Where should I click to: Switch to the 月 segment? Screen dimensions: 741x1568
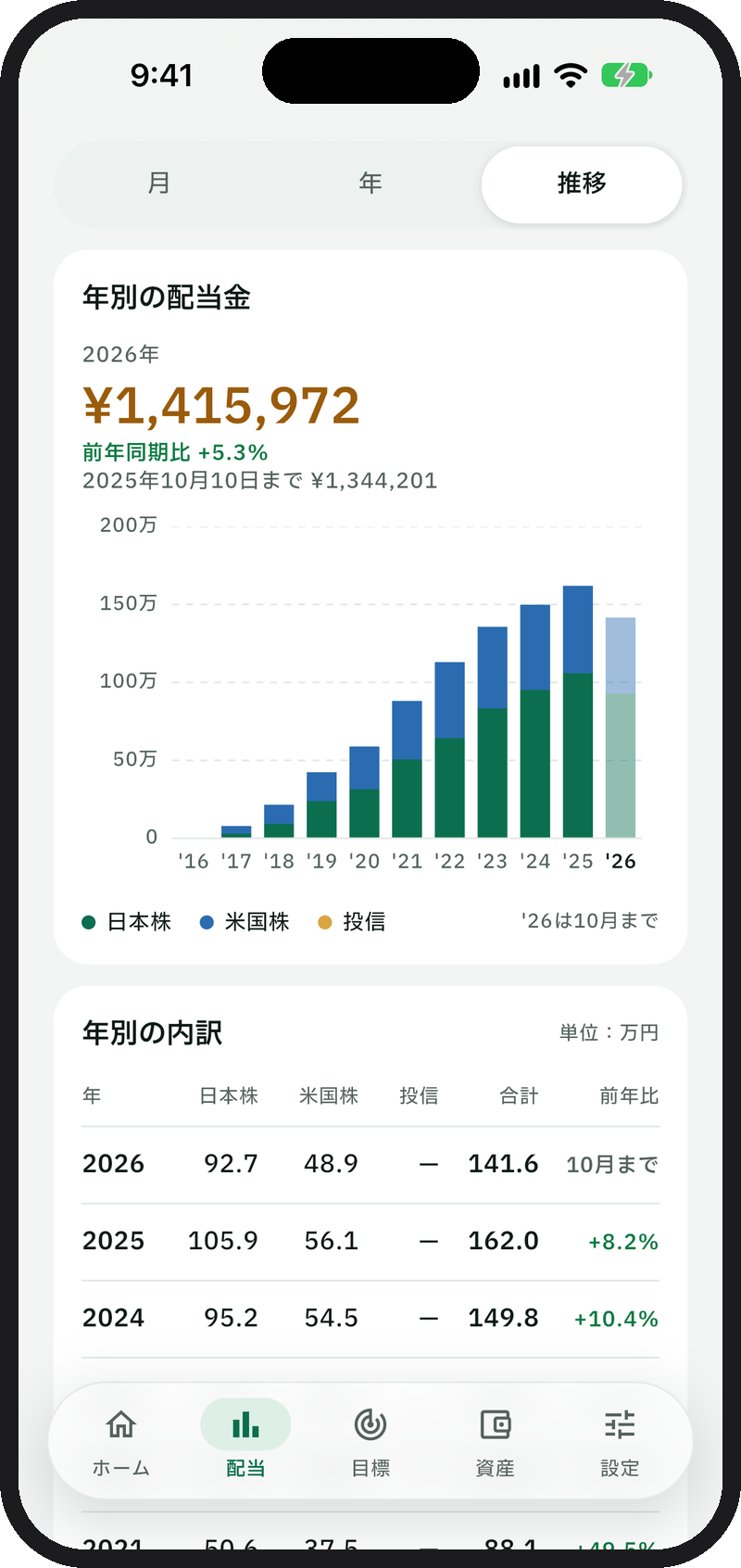coord(159,183)
